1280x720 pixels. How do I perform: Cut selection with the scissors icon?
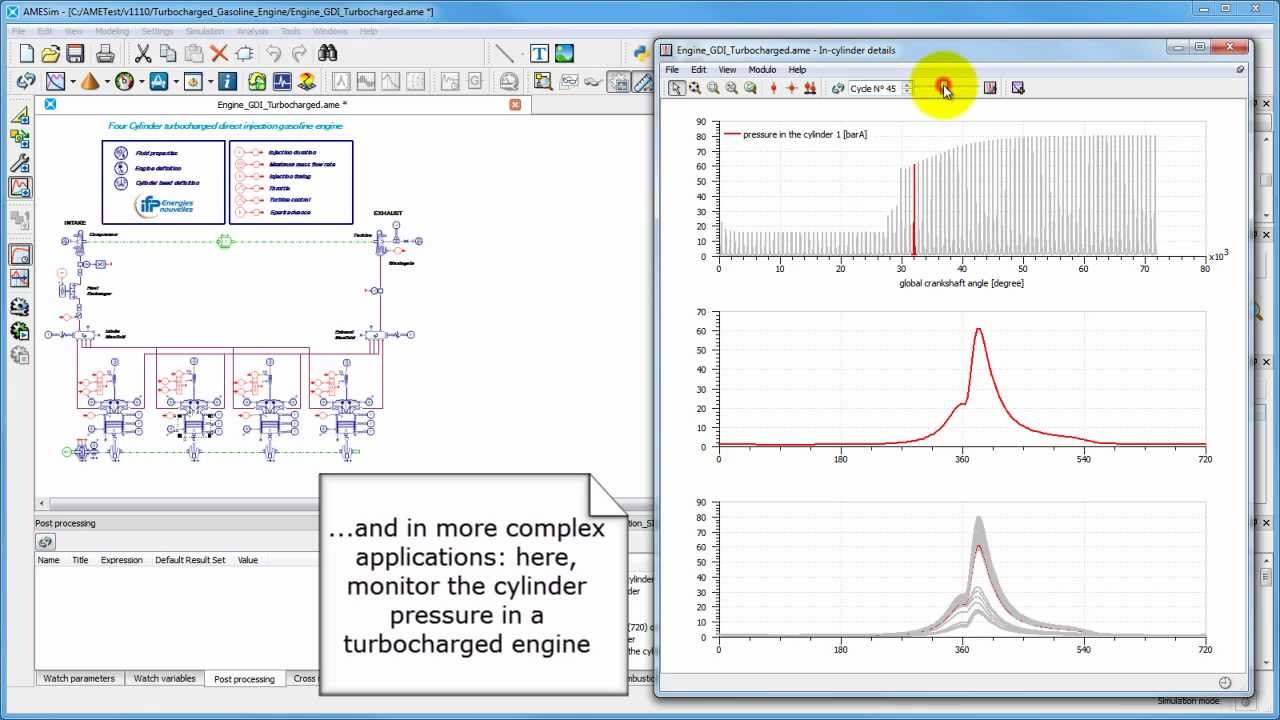click(x=143, y=54)
